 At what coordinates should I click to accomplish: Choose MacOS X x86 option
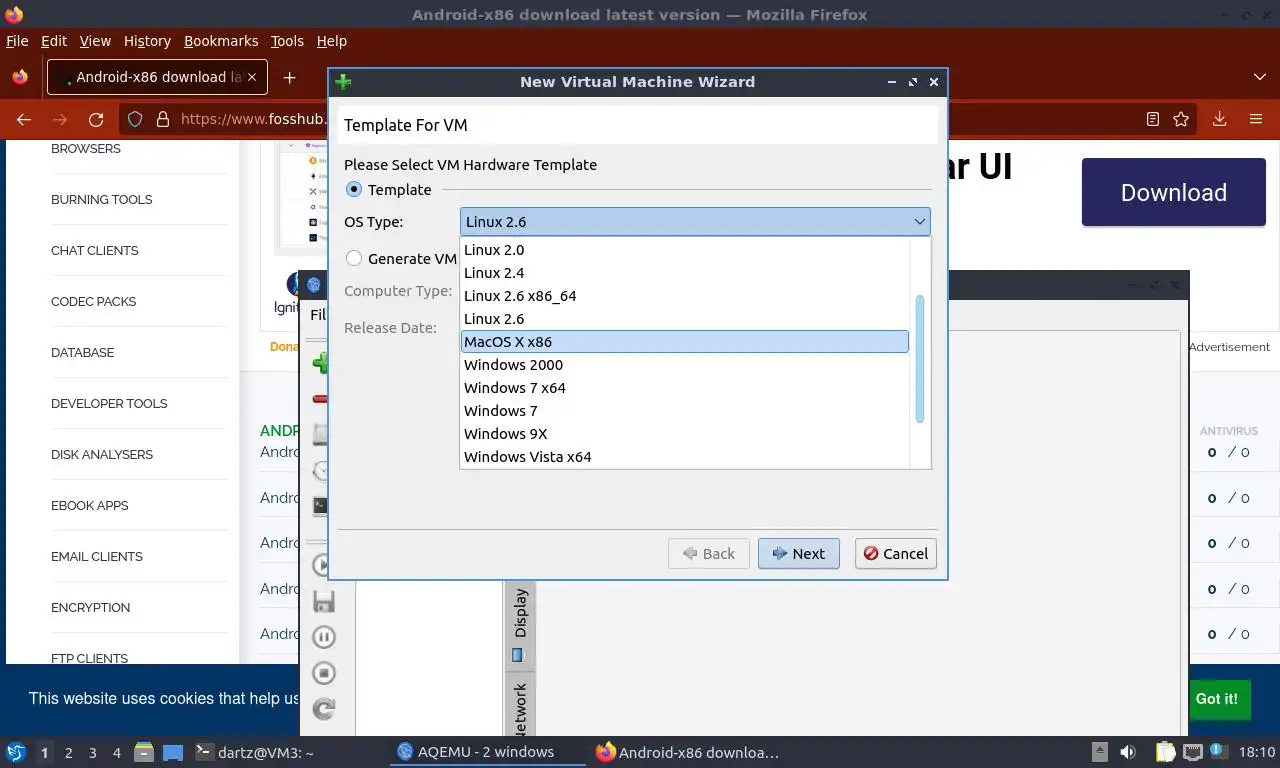[x=685, y=342]
